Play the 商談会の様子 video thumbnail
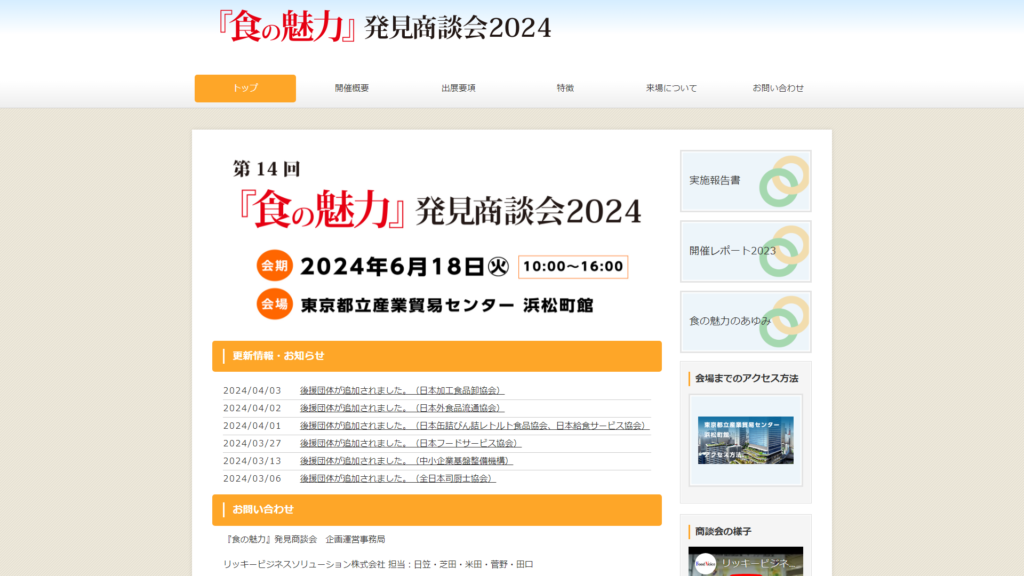The height and width of the screenshot is (576, 1024). click(746, 562)
